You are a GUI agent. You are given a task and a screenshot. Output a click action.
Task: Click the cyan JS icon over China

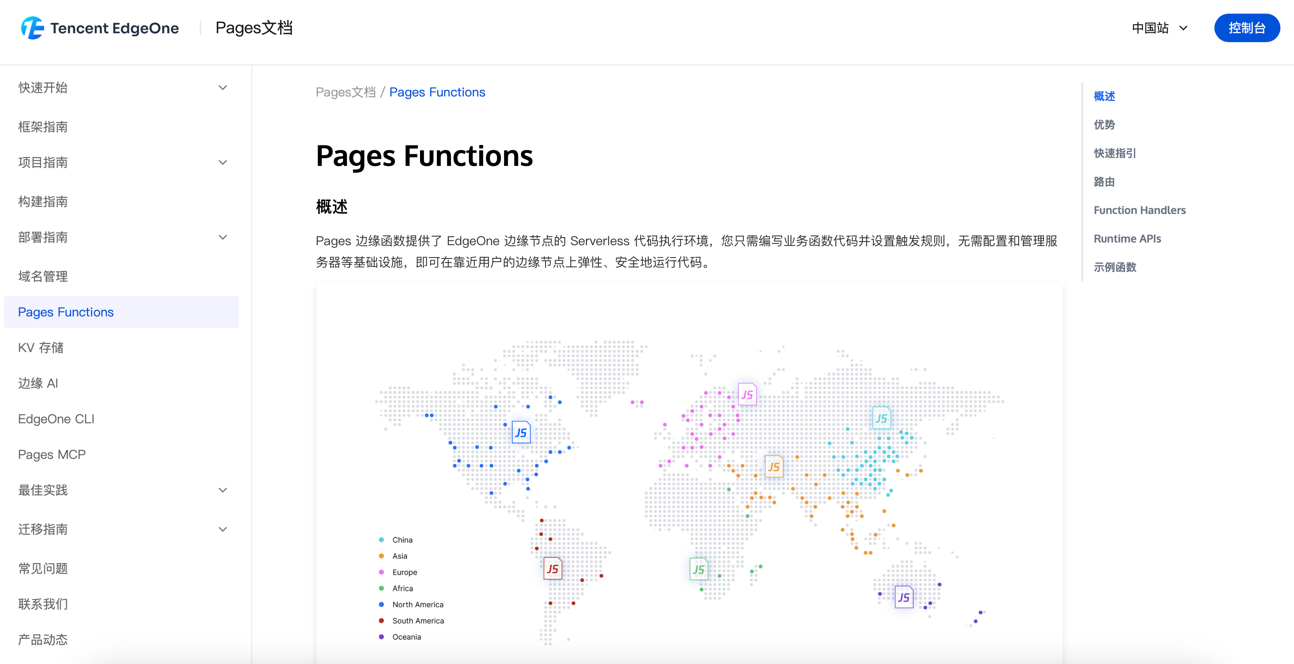pos(881,418)
